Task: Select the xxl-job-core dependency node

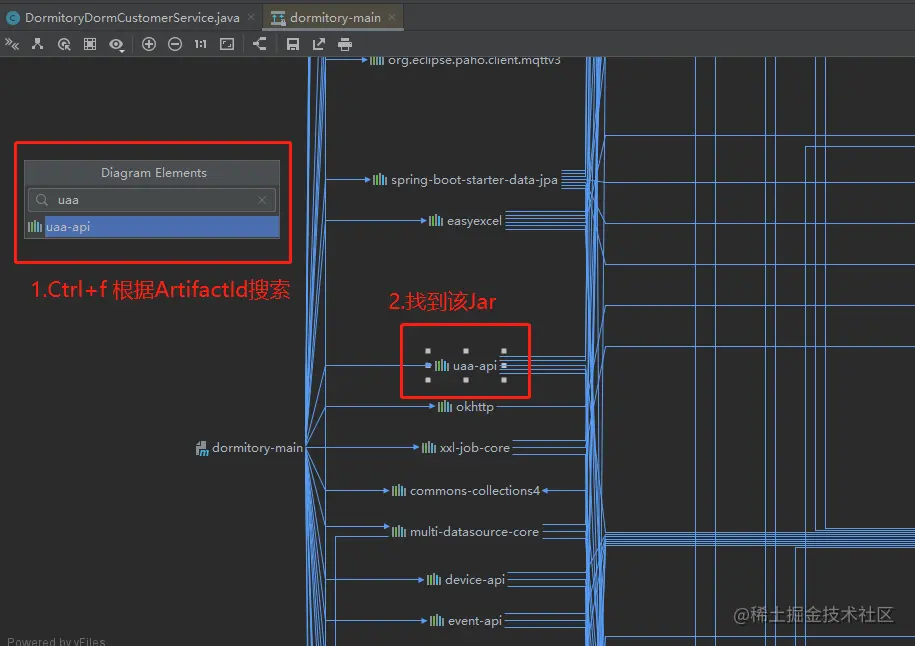Action: coord(466,448)
